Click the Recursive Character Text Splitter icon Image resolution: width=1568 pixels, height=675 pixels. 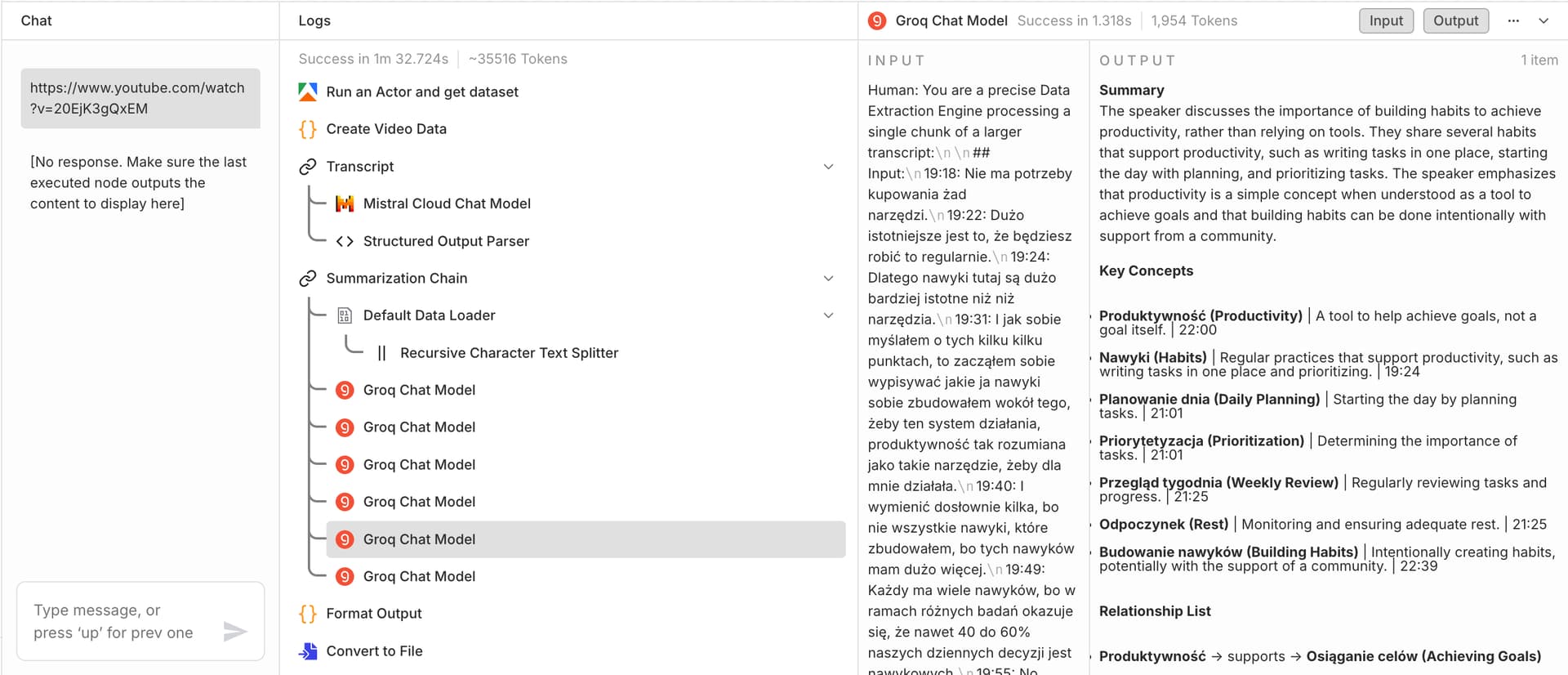[x=381, y=353]
